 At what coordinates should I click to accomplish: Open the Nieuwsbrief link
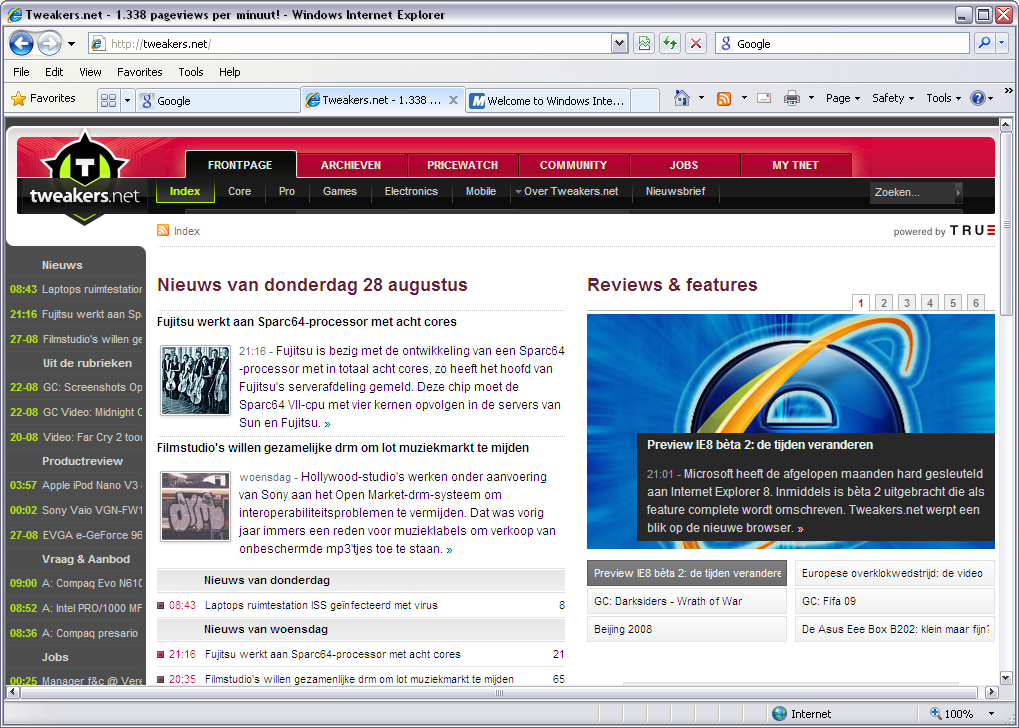pyautogui.click(x=675, y=191)
